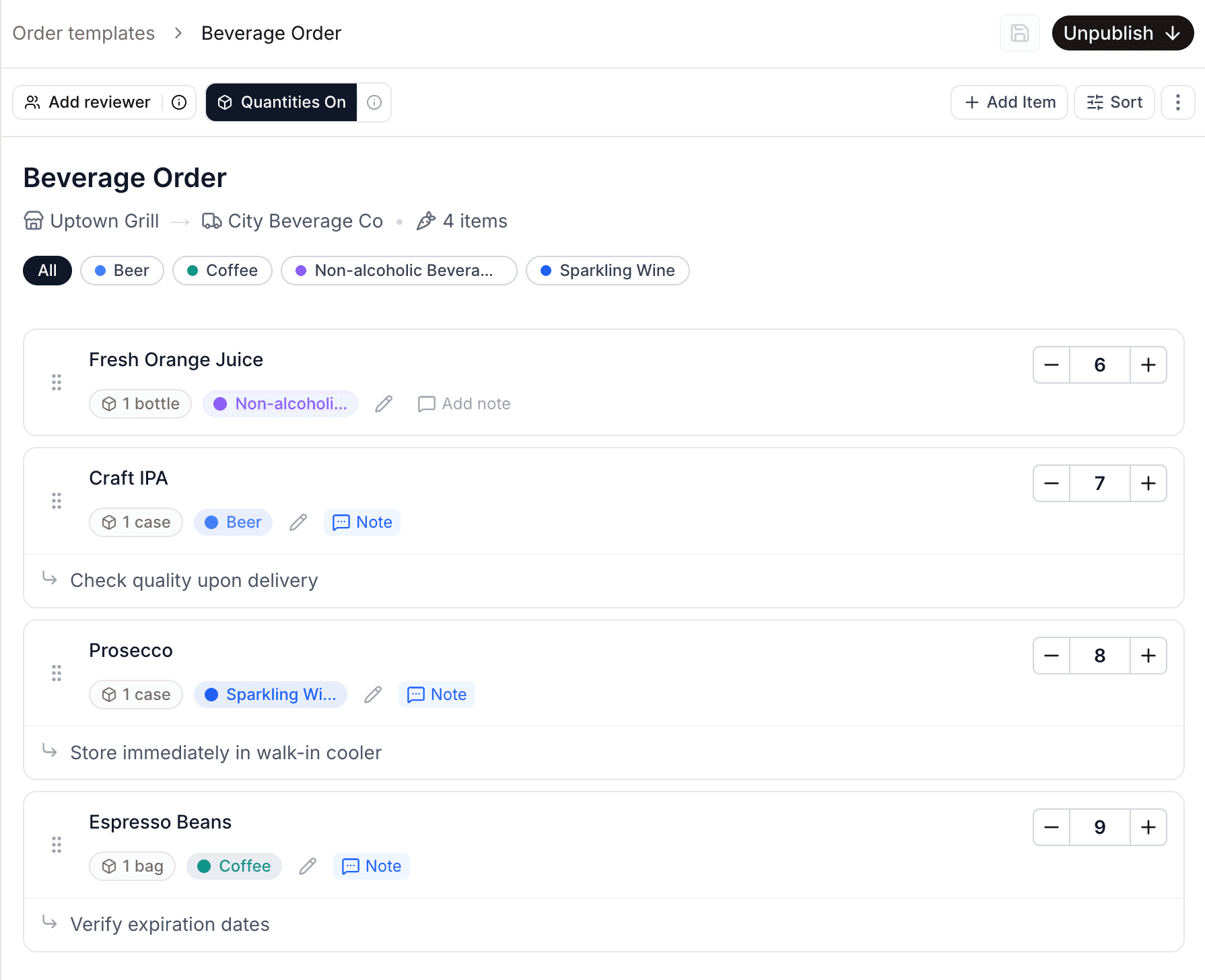Click note text 'Check quality upon delivery'
Viewport: 1205px width, 980px height.
[194, 580]
